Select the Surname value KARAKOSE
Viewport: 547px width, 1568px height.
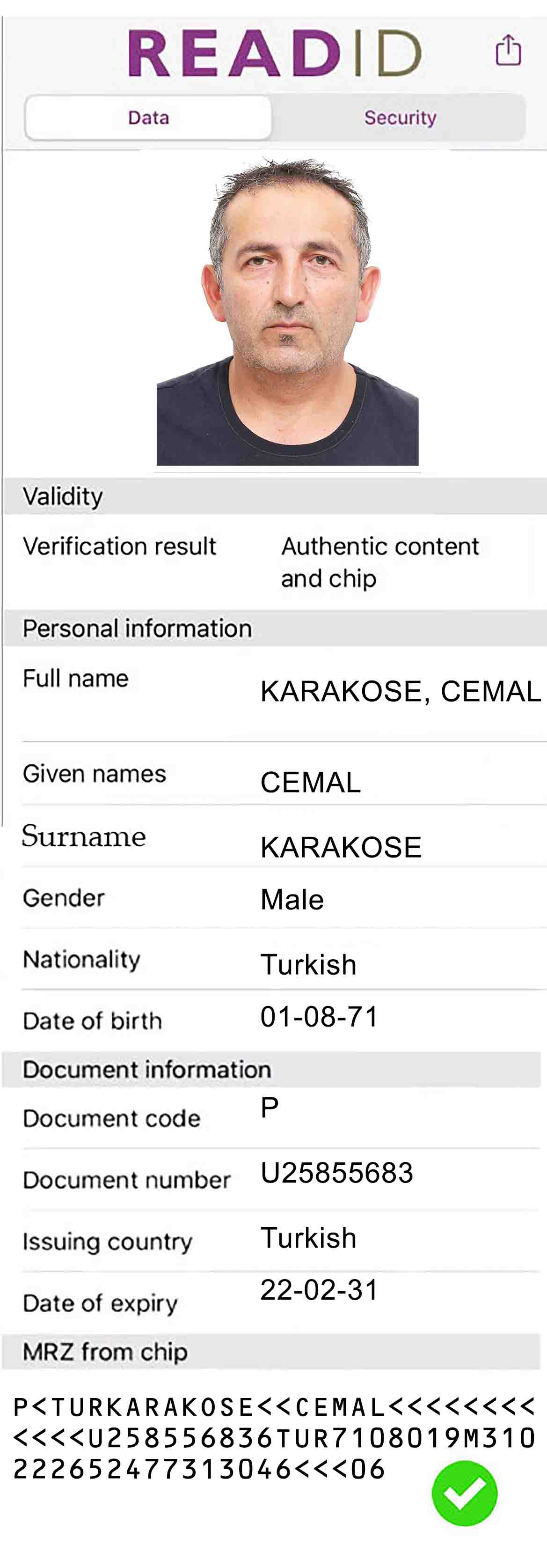coord(341,847)
